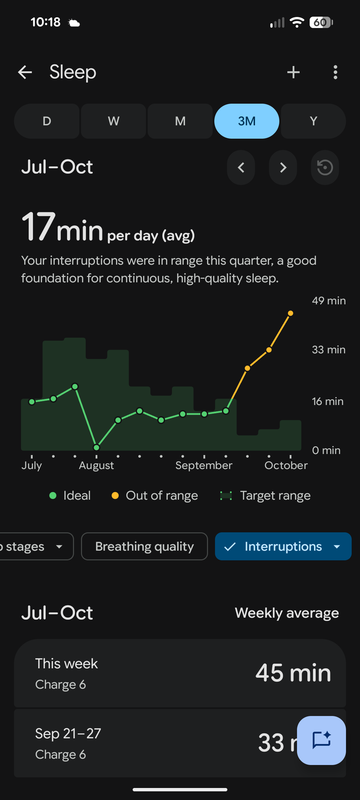Select the Breathing quality chip

click(144, 546)
